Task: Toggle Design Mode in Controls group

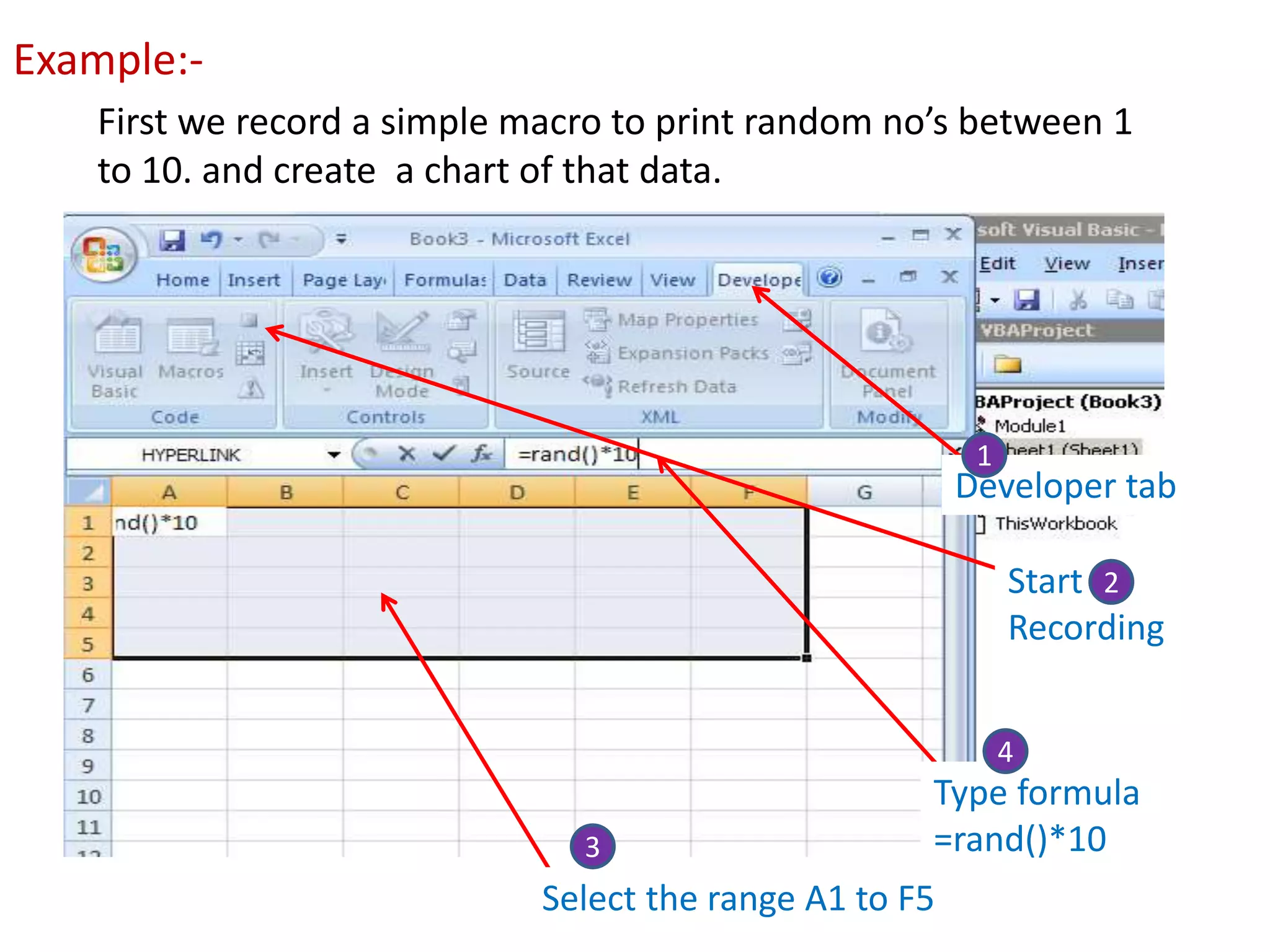Action: [402, 356]
